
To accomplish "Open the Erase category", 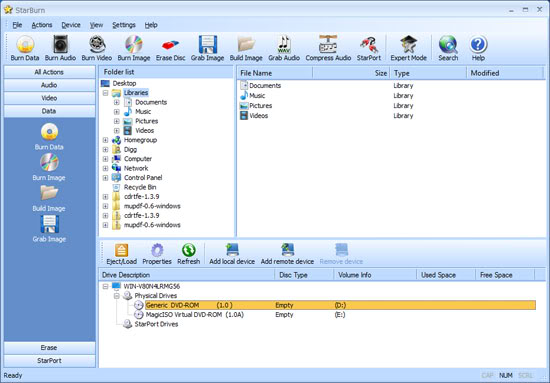I will click(49, 348).
